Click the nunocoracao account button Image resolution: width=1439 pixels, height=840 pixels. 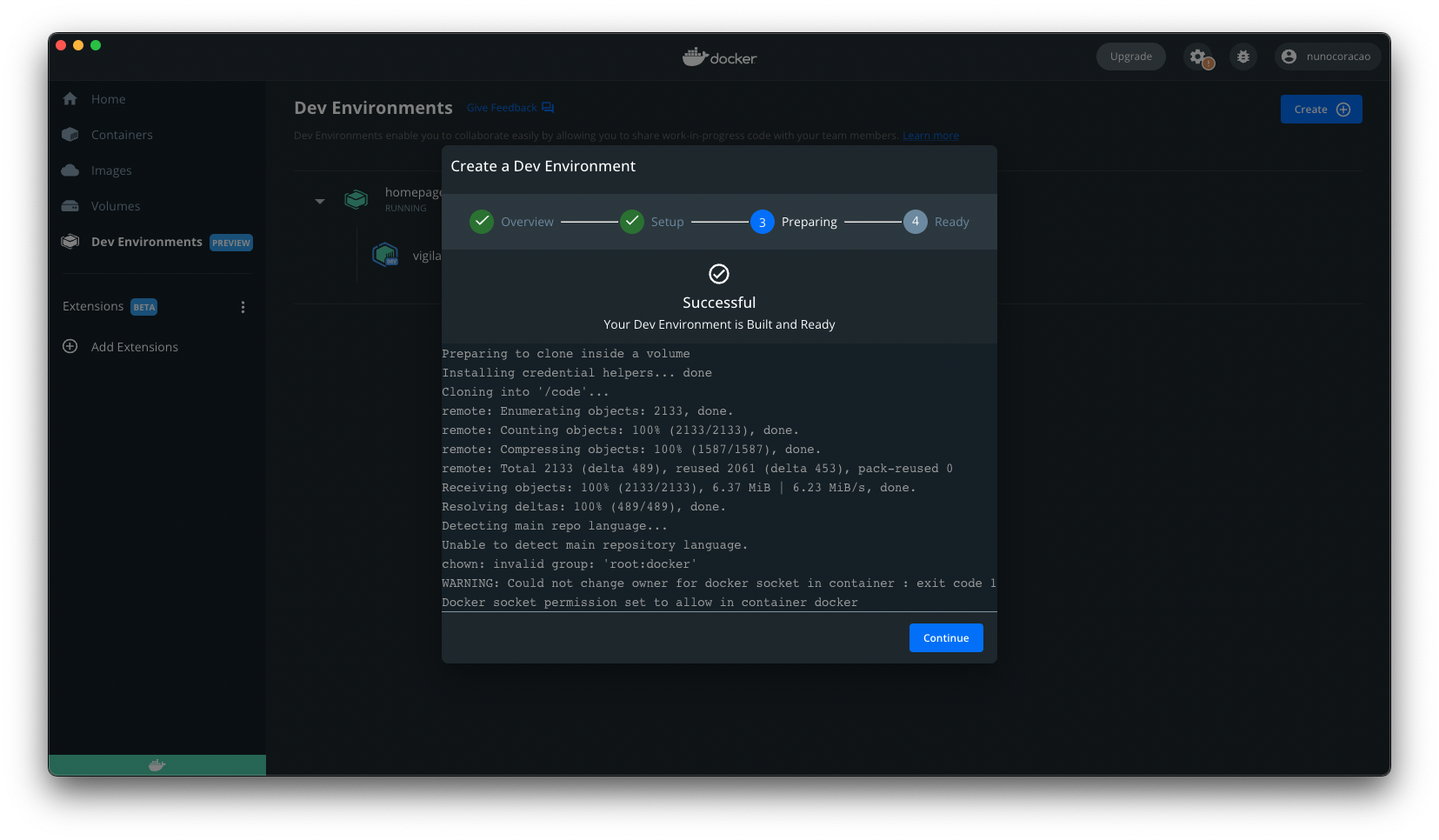tap(1327, 57)
